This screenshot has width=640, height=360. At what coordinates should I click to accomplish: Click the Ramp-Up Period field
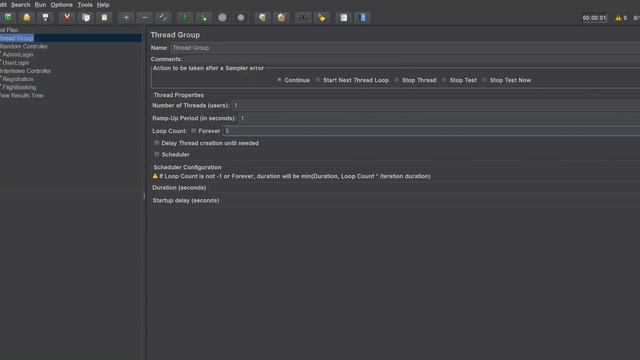439,118
